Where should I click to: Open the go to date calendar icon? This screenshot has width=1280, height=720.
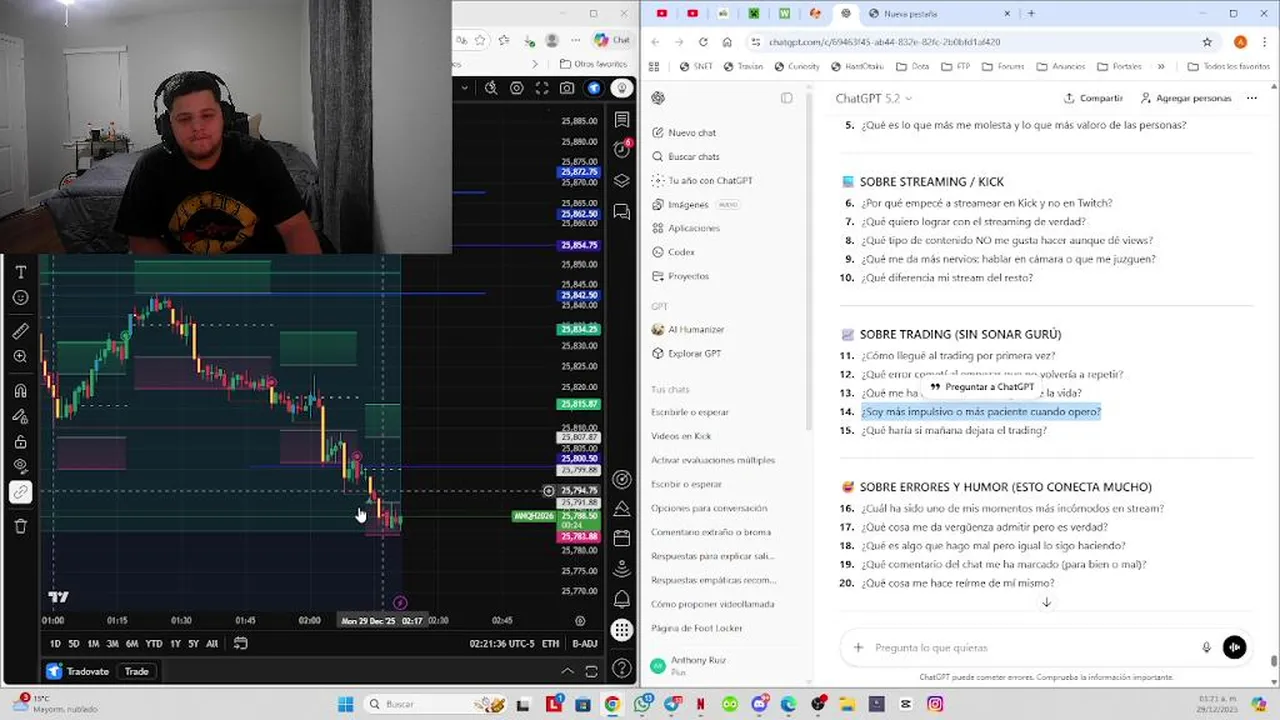241,644
